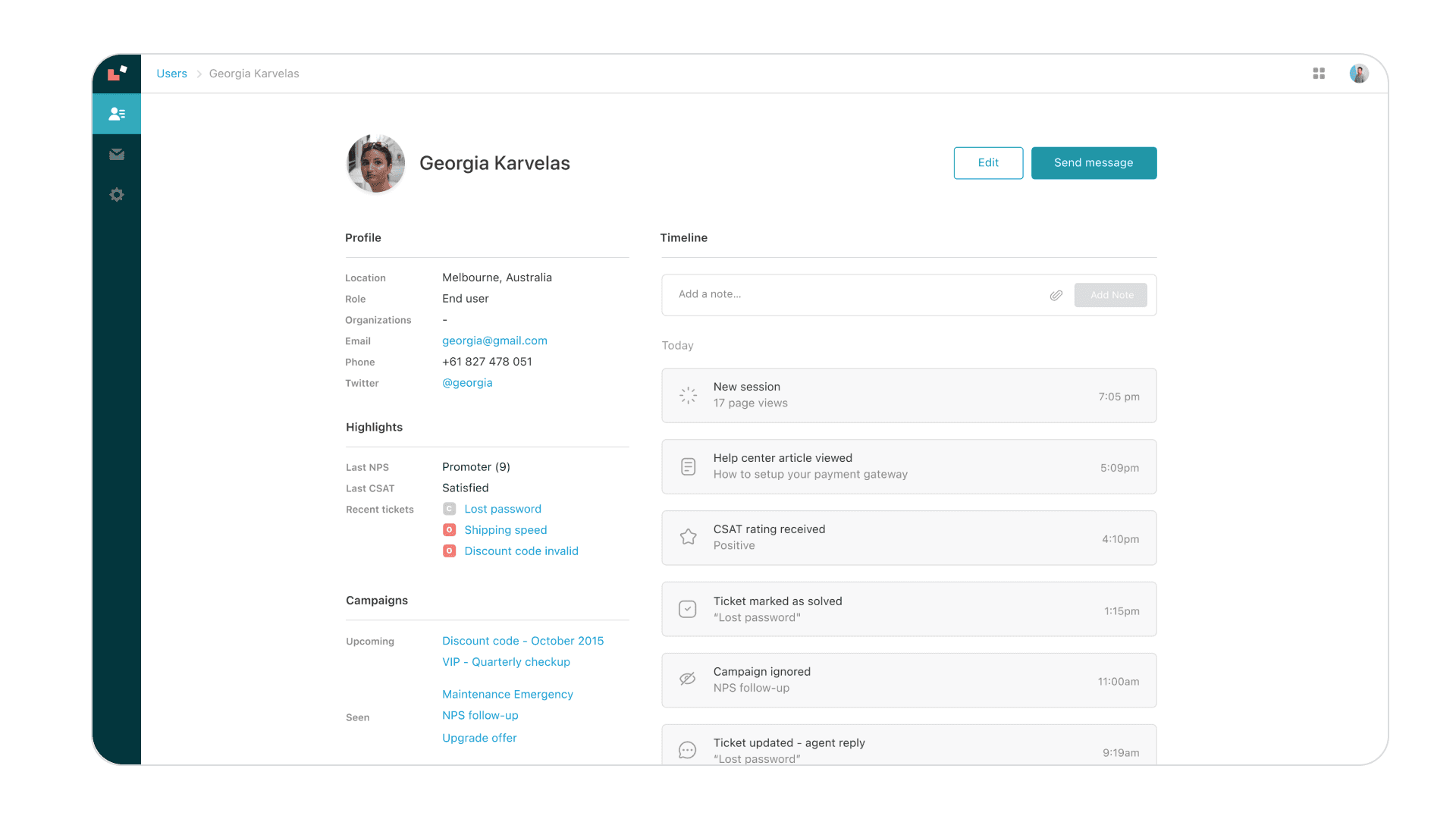Click the agent reply chat bubble icon
1456x819 pixels.
[688, 750]
